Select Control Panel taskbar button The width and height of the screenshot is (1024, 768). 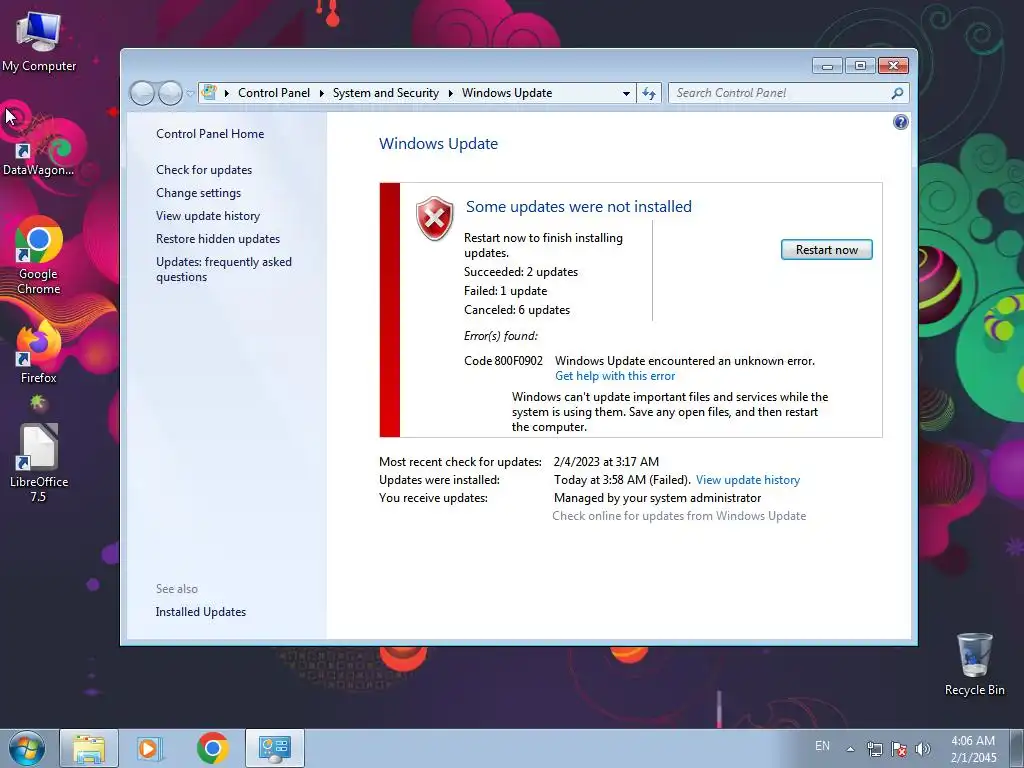point(275,748)
